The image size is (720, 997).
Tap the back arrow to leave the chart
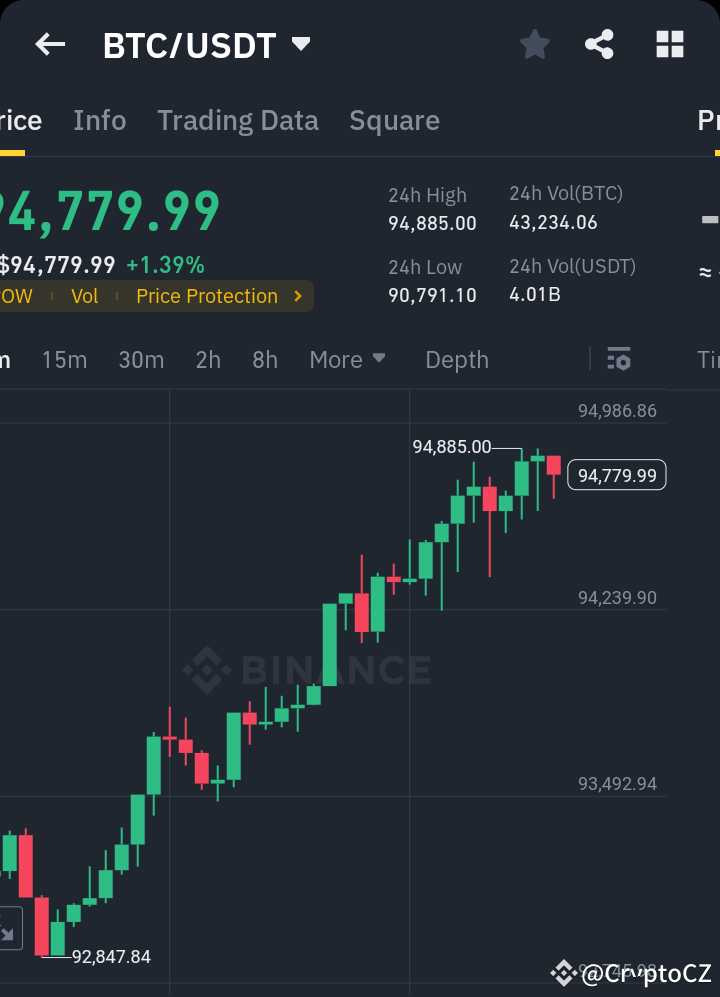pos(49,44)
